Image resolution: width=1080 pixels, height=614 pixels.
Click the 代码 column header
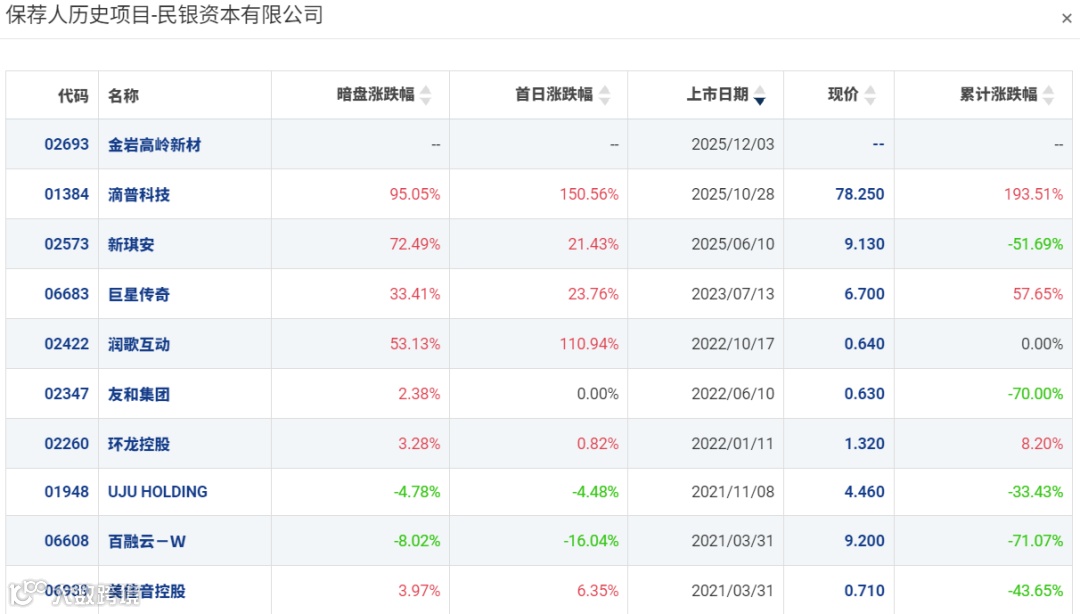pos(73,95)
